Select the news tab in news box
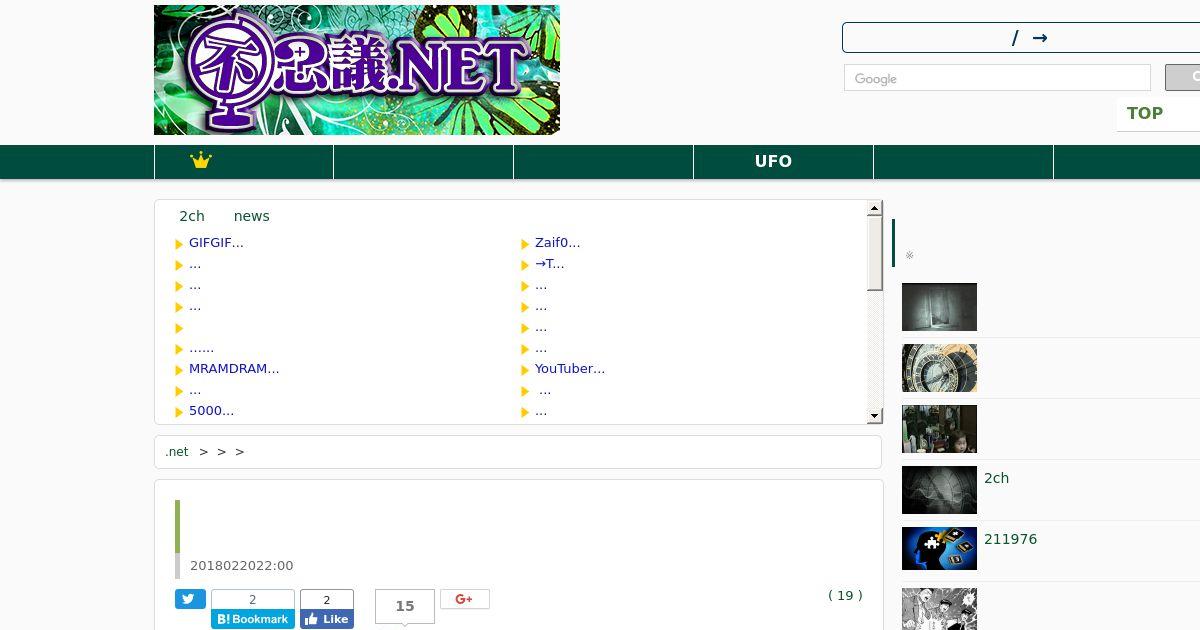Screen dimensions: 1200x630 click(252, 216)
